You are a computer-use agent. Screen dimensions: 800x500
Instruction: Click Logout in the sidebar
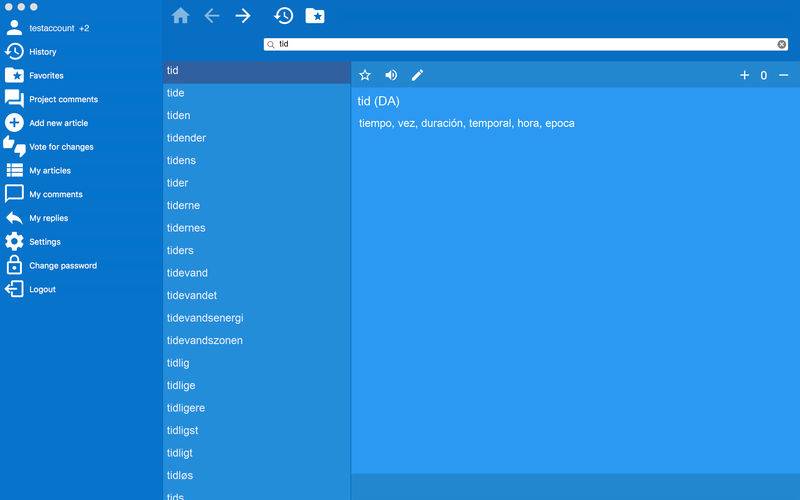click(42, 289)
